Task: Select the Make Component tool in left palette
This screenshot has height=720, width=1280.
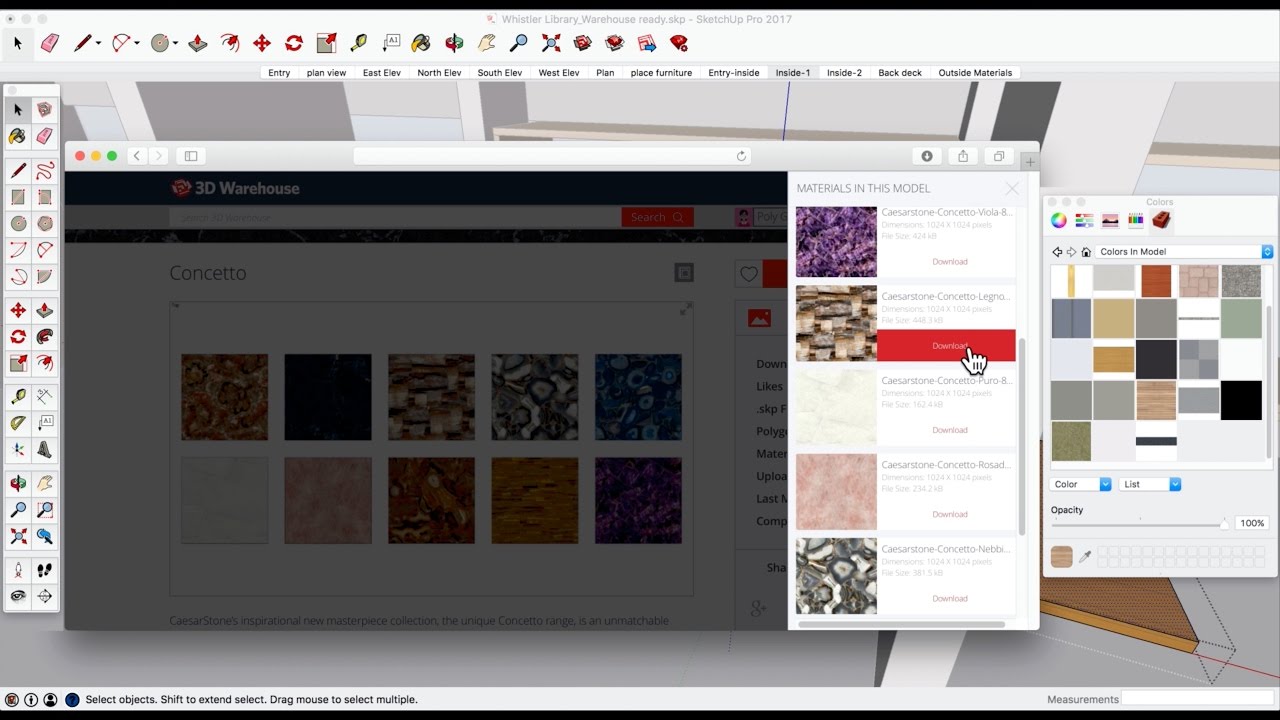Action: pos(44,110)
